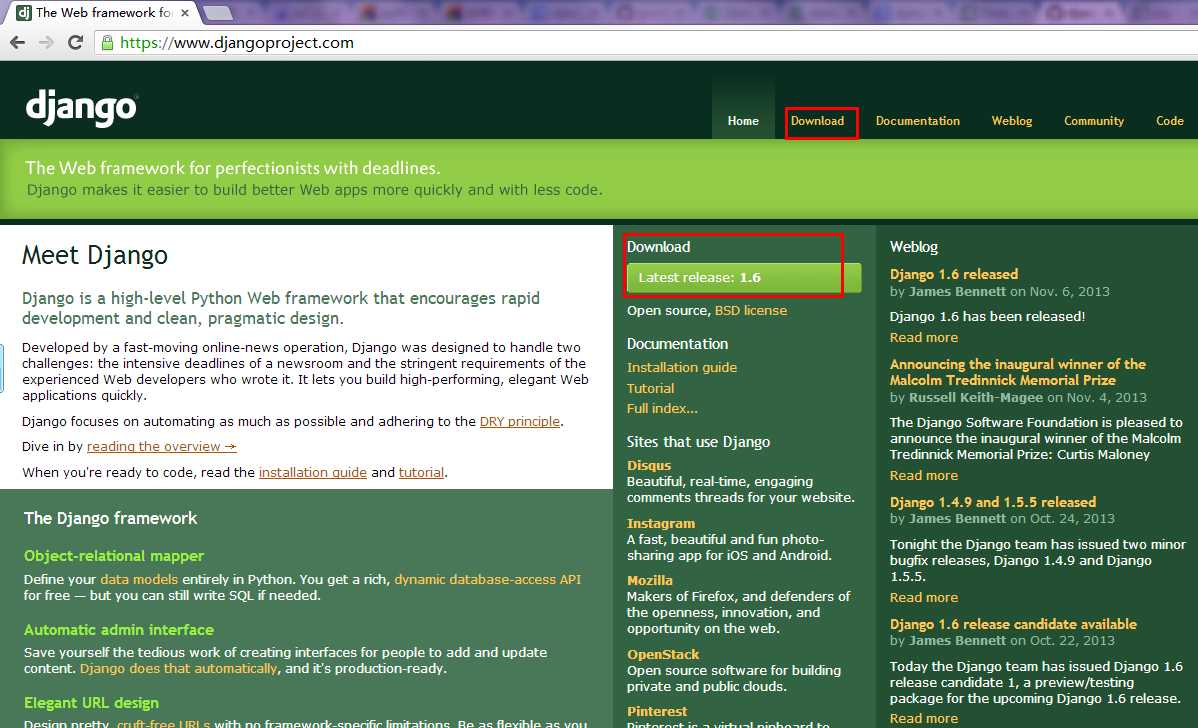Click Latest release: 1.6 button
The width and height of the screenshot is (1198, 728).
[x=743, y=278]
